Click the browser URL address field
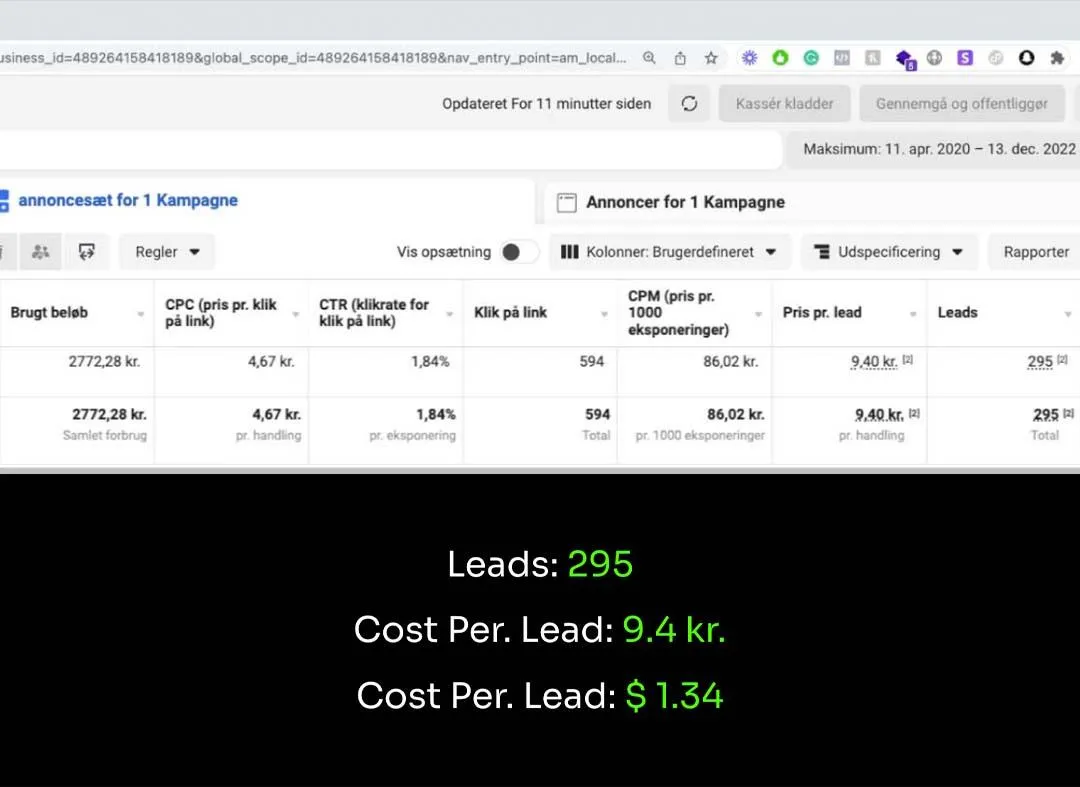The width and height of the screenshot is (1080, 787). point(313,58)
